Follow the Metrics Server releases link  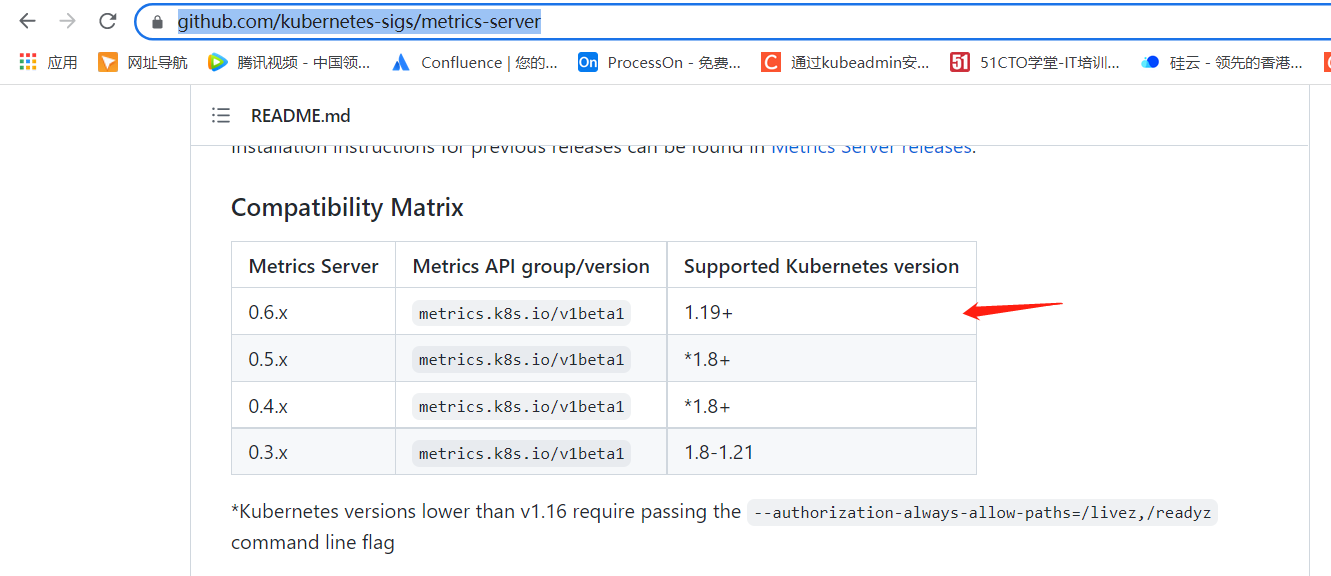click(x=871, y=147)
